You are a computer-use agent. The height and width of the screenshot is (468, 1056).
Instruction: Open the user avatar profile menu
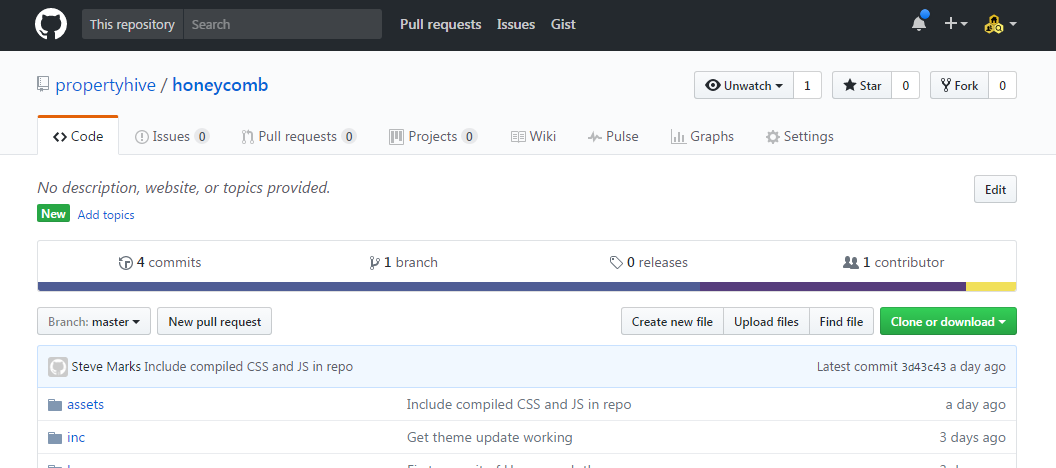coord(1000,24)
